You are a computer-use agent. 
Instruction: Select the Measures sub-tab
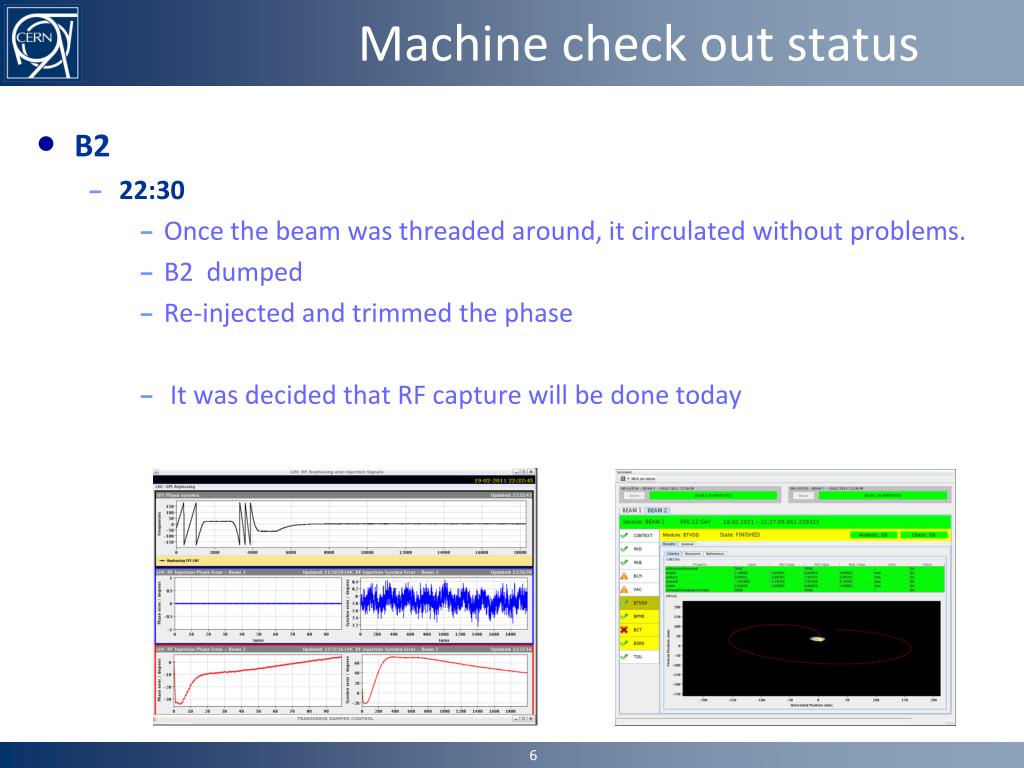pos(692,554)
